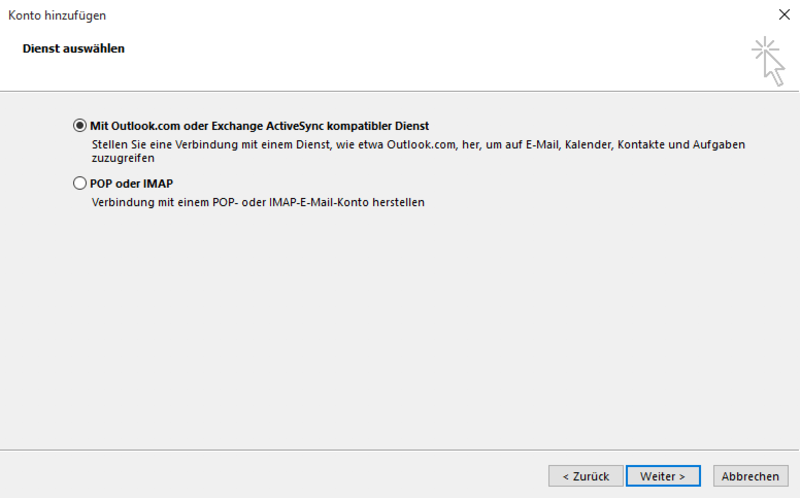
Task: Click the right angle bracket on Weiter
Action: tap(682, 477)
